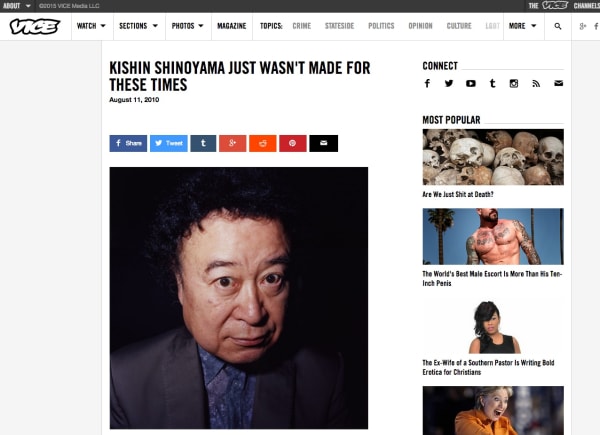Select the Crime topic
Image resolution: width=600 pixels, height=435 pixels.
click(x=302, y=26)
